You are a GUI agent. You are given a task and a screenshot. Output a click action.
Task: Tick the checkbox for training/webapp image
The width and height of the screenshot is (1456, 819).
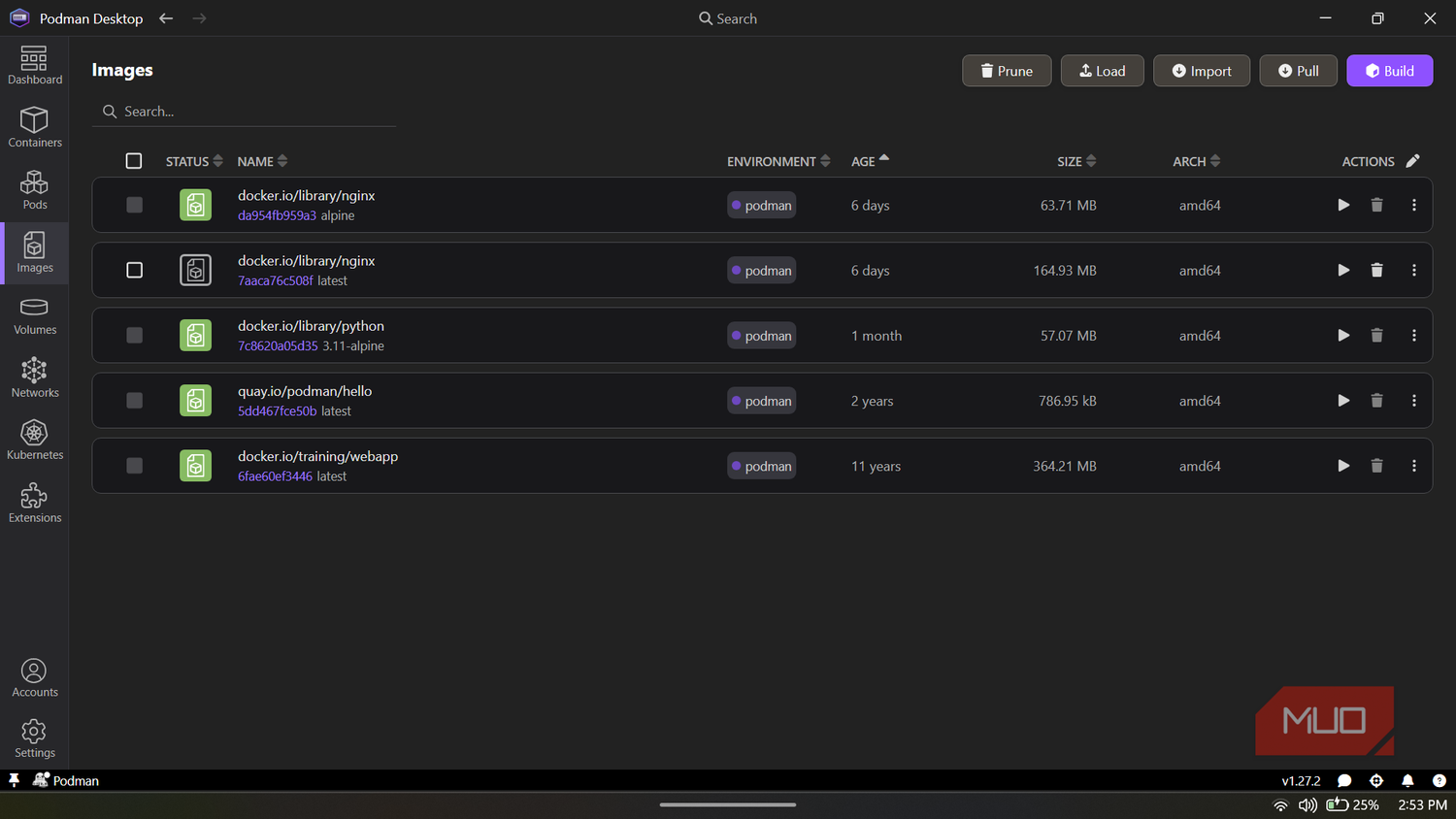[x=134, y=466]
